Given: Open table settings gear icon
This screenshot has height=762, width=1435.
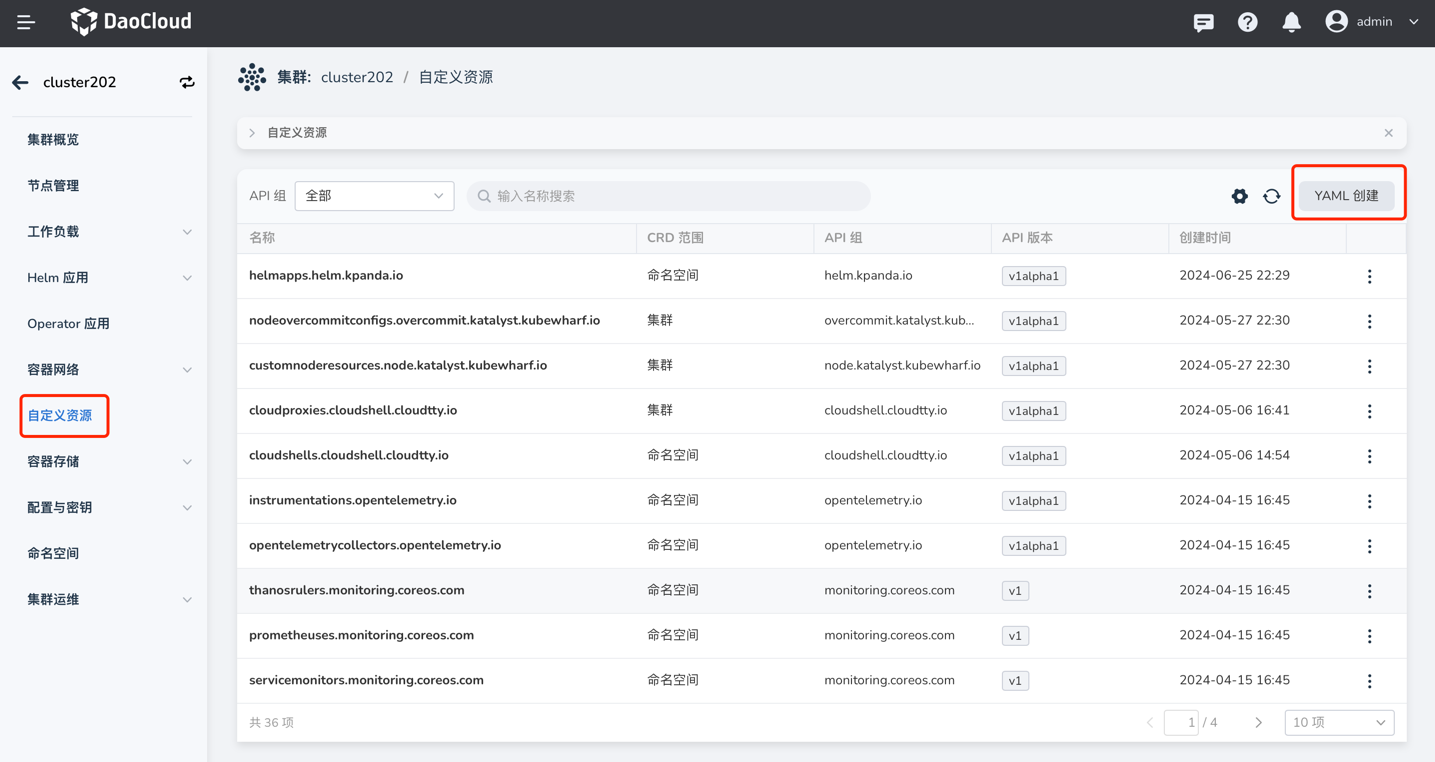Looking at the screenshot, I should [1239, 197].
